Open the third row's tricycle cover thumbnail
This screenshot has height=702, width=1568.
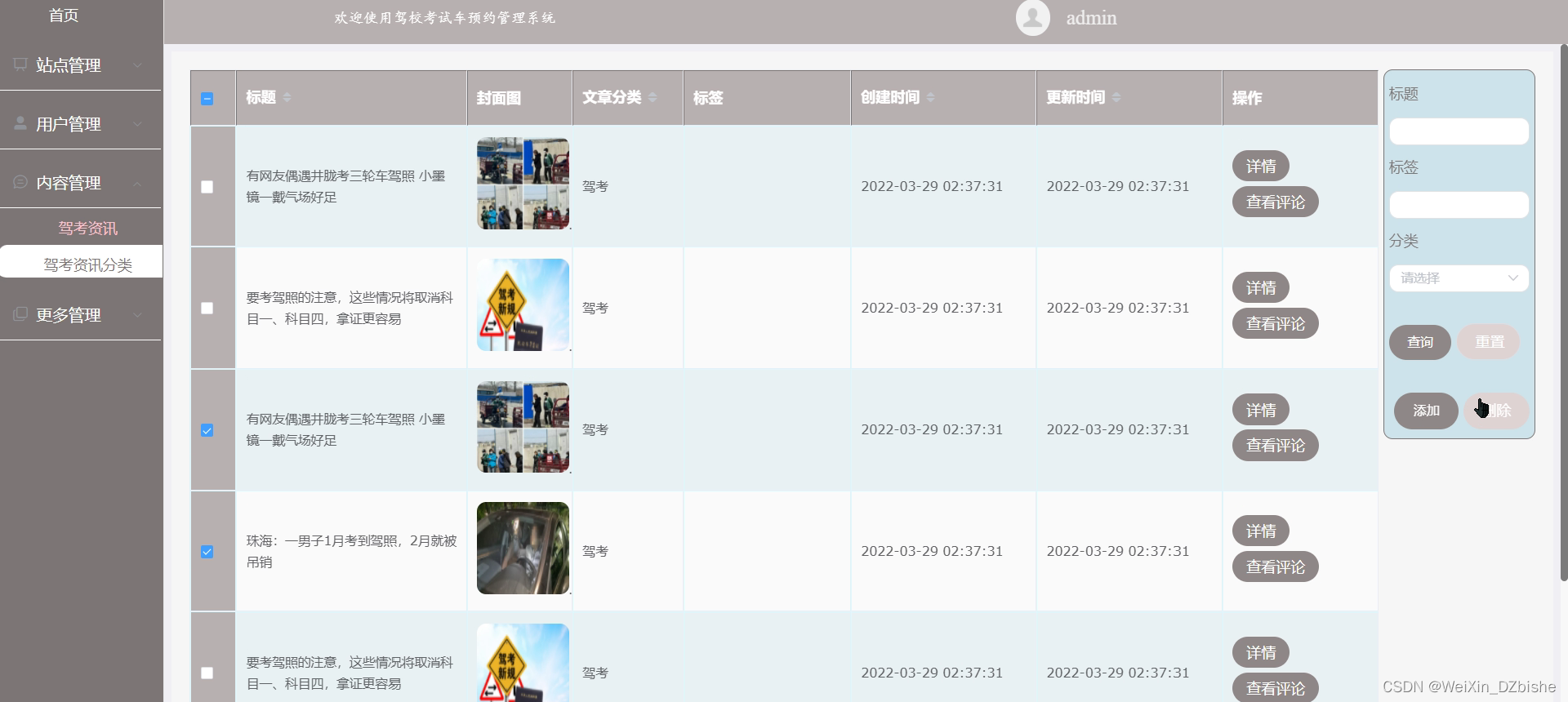523,426
